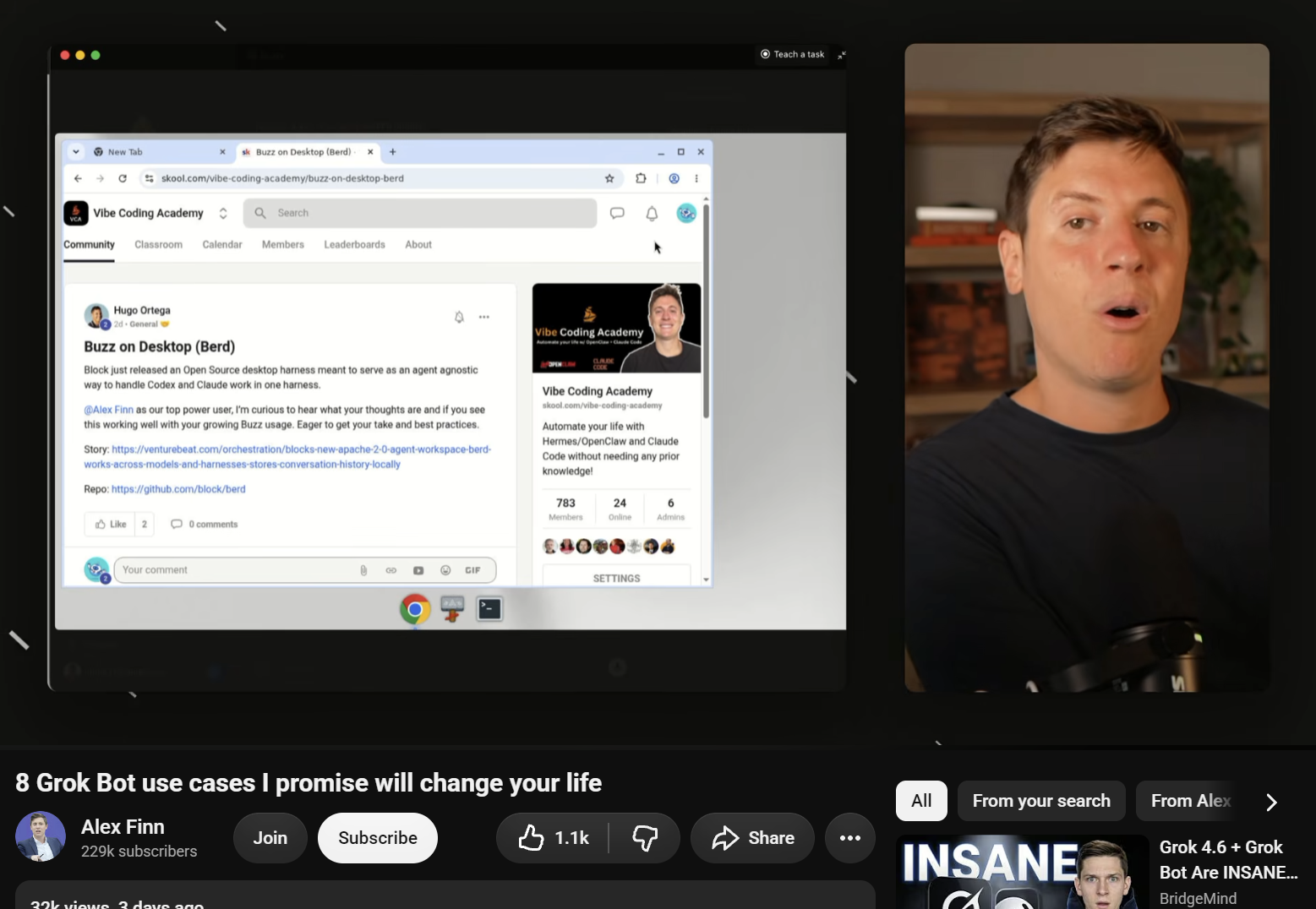Open Chrome's tab search dropdown in the video
The image size is (1316, 909).
(76, 152)
